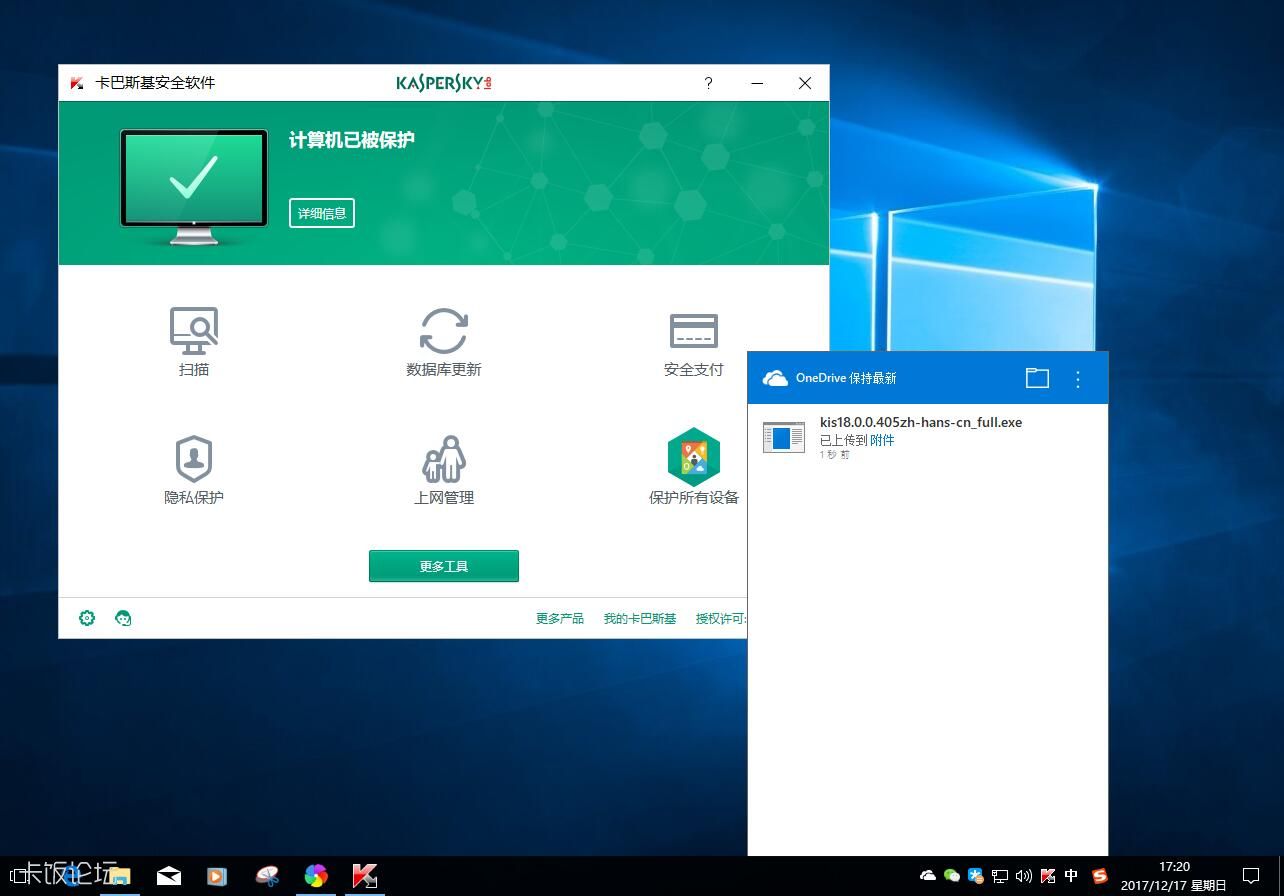Click the kis18.0.0.405zh-hans-cn_full.exe file thumbnail
Image resolution: width=1284 pixels, height=896 pixels.
coord(784,437)
